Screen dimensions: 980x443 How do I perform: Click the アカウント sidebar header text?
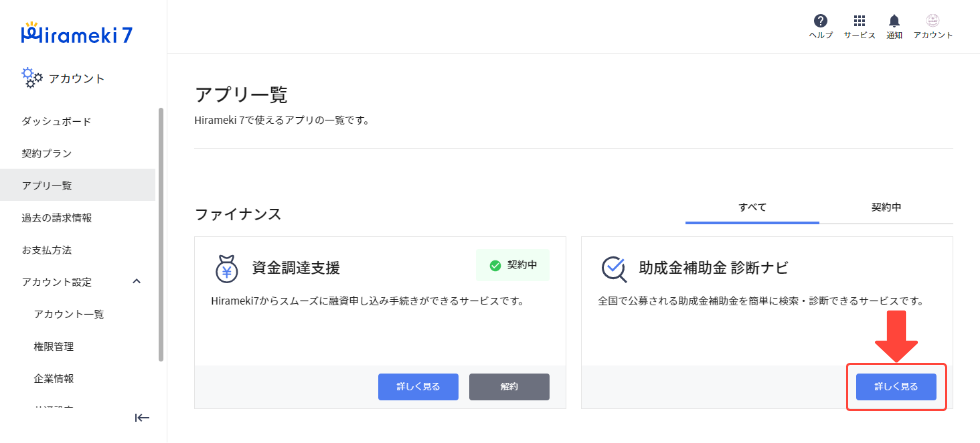[77, 78]
